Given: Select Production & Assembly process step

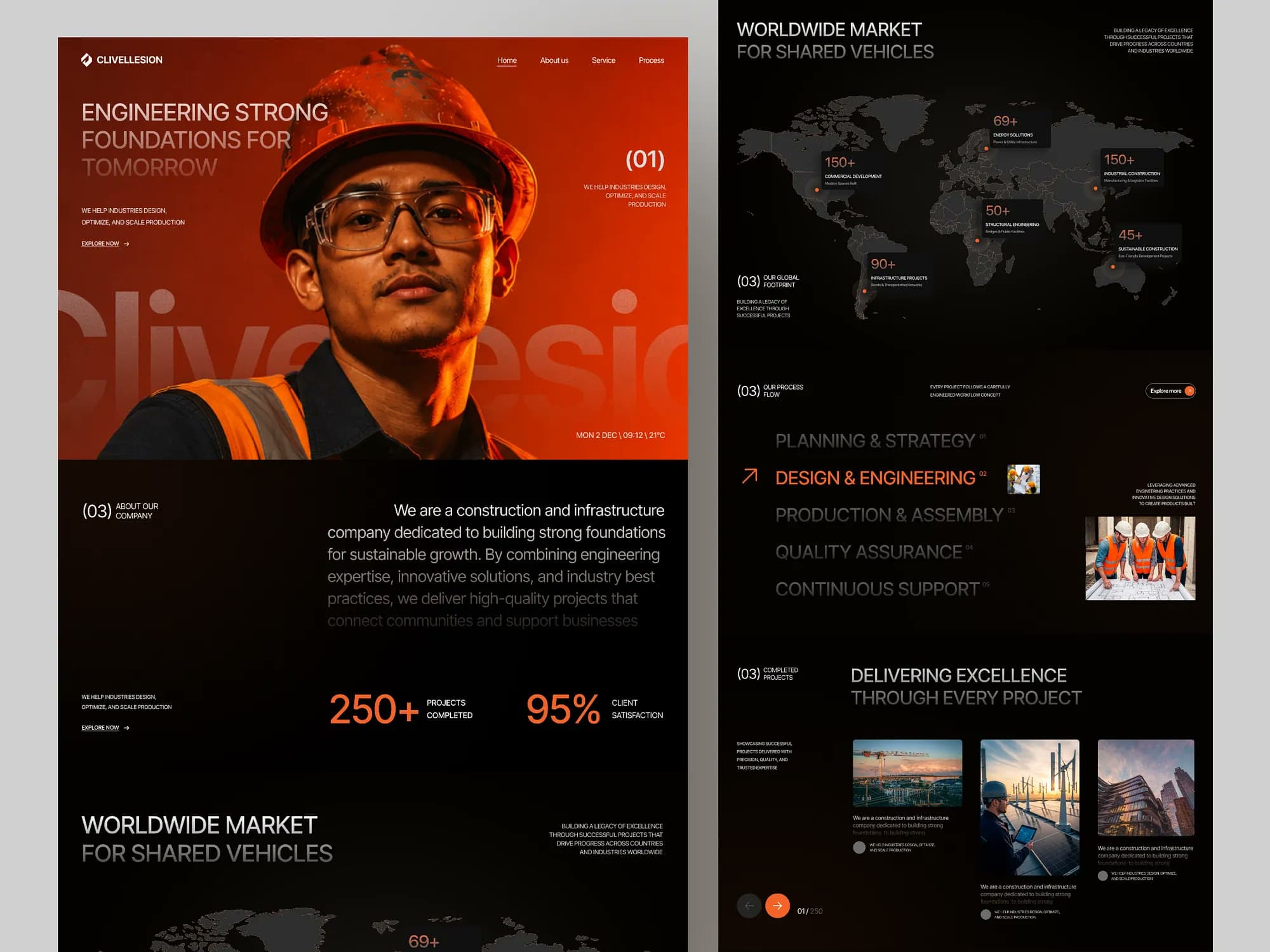Looking at the screenshot, I should coord(895,515).
